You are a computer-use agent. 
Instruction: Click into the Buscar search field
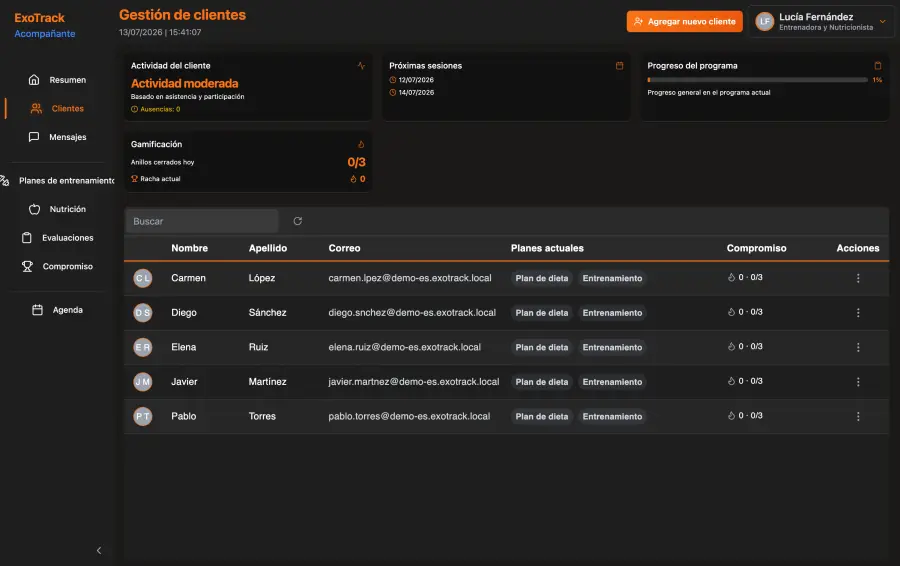201,221
